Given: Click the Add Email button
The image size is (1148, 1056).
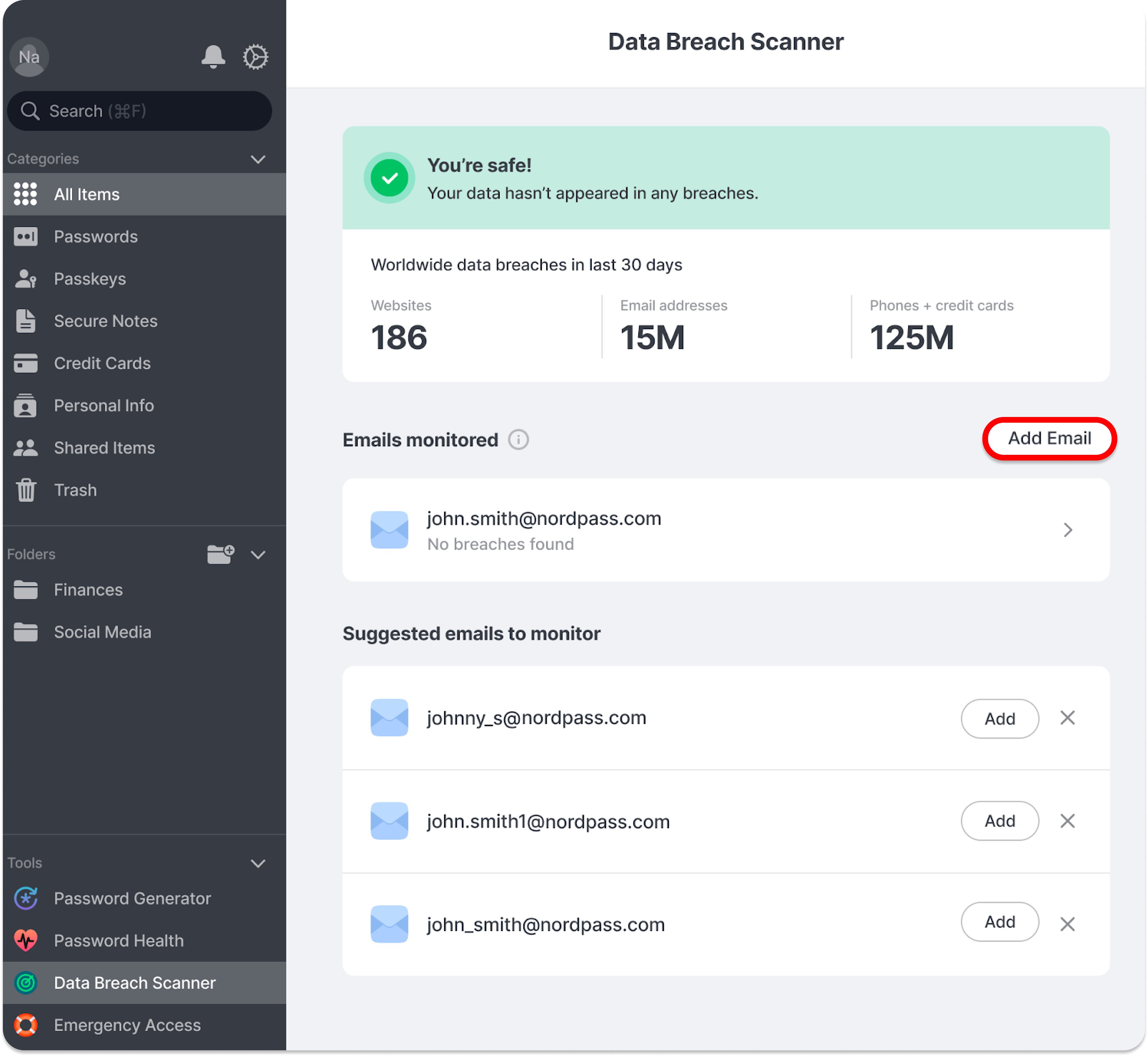Looking at the screenshot, I should (x=1049, y=438).
